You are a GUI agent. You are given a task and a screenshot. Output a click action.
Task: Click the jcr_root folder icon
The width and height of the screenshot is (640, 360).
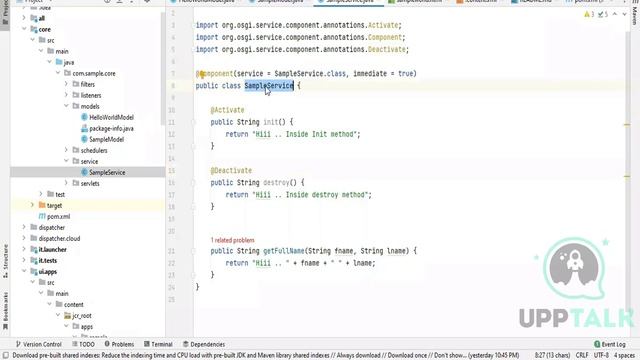pyautogui.click(x=67, y=316)
